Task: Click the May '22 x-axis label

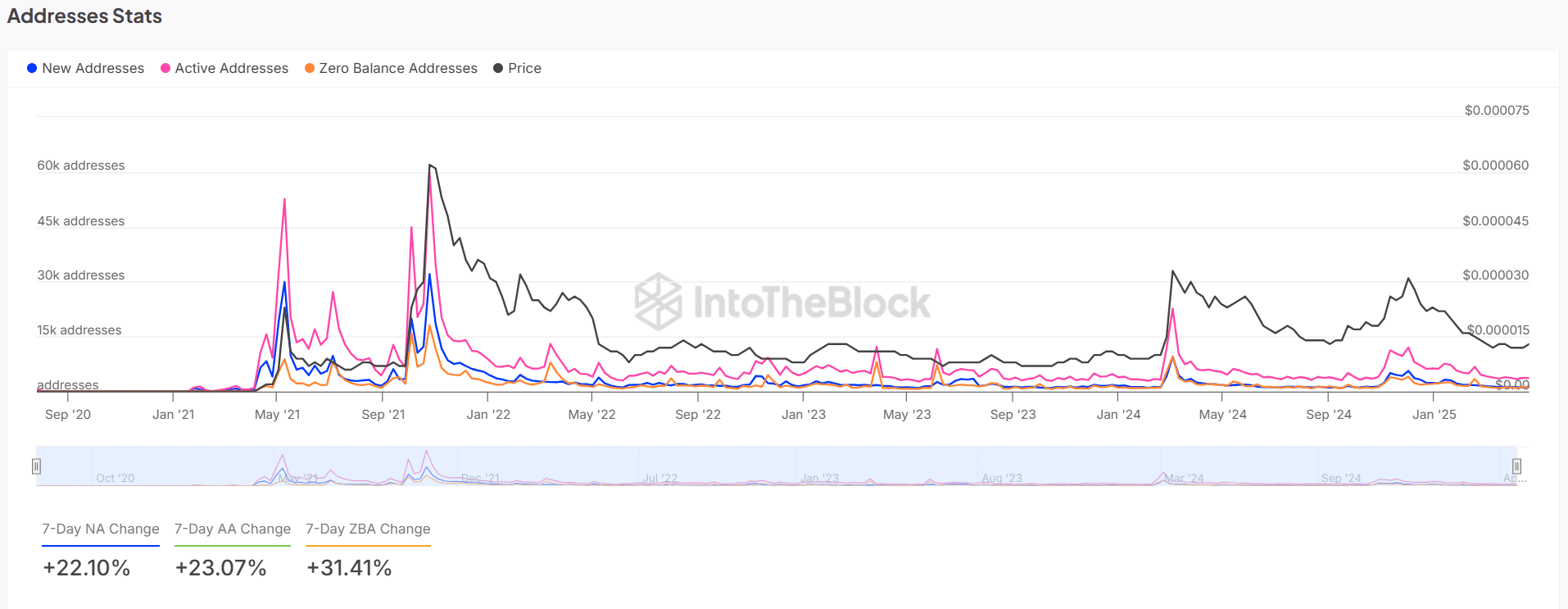Action: [591, 415]
